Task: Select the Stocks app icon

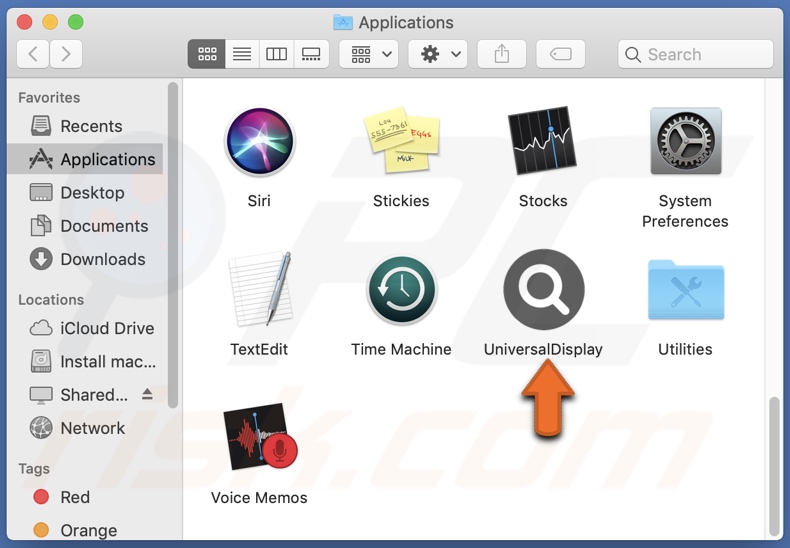Action: pos(543,140)
